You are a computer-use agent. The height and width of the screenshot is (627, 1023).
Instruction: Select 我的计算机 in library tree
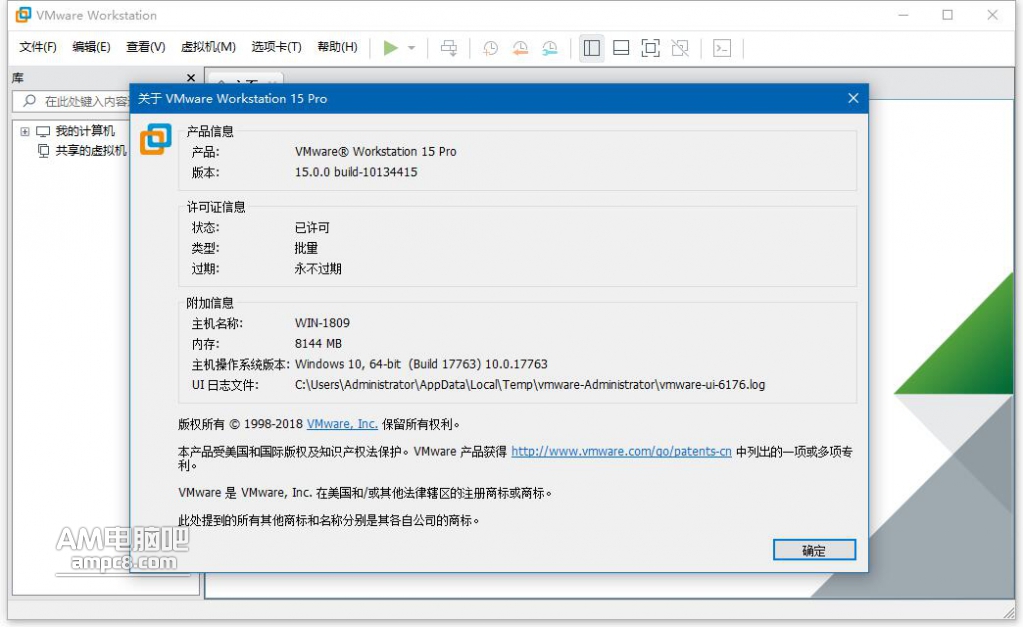tap(84, 131)
